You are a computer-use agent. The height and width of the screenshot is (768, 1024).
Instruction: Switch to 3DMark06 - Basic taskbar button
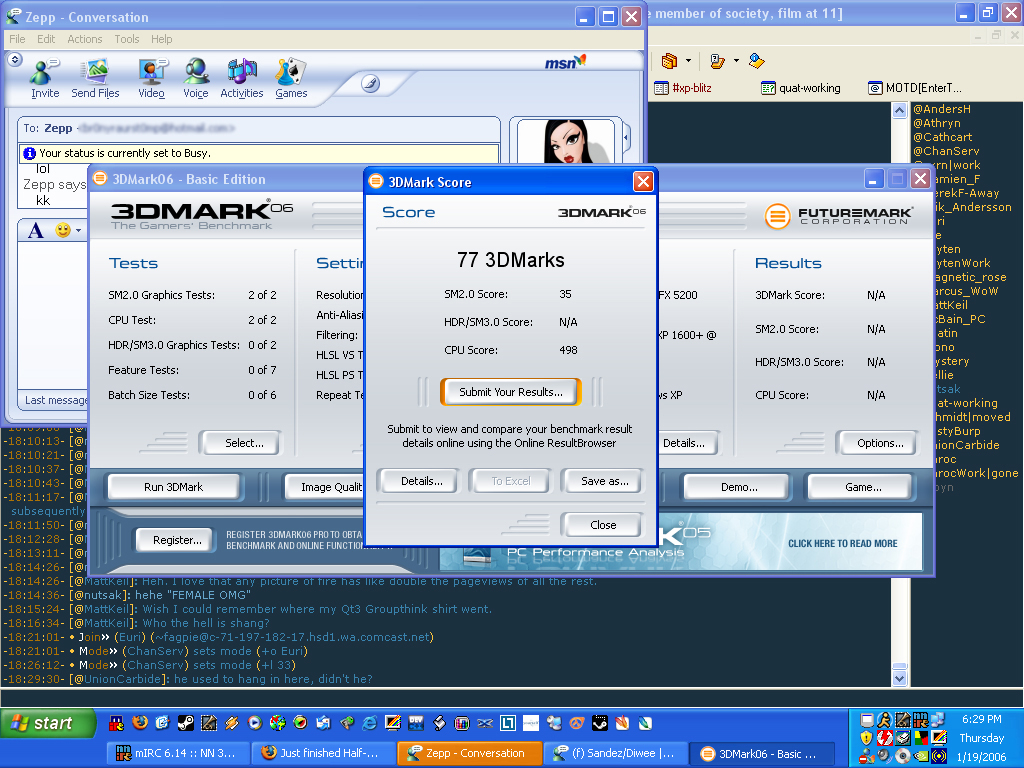pos(761,753)
